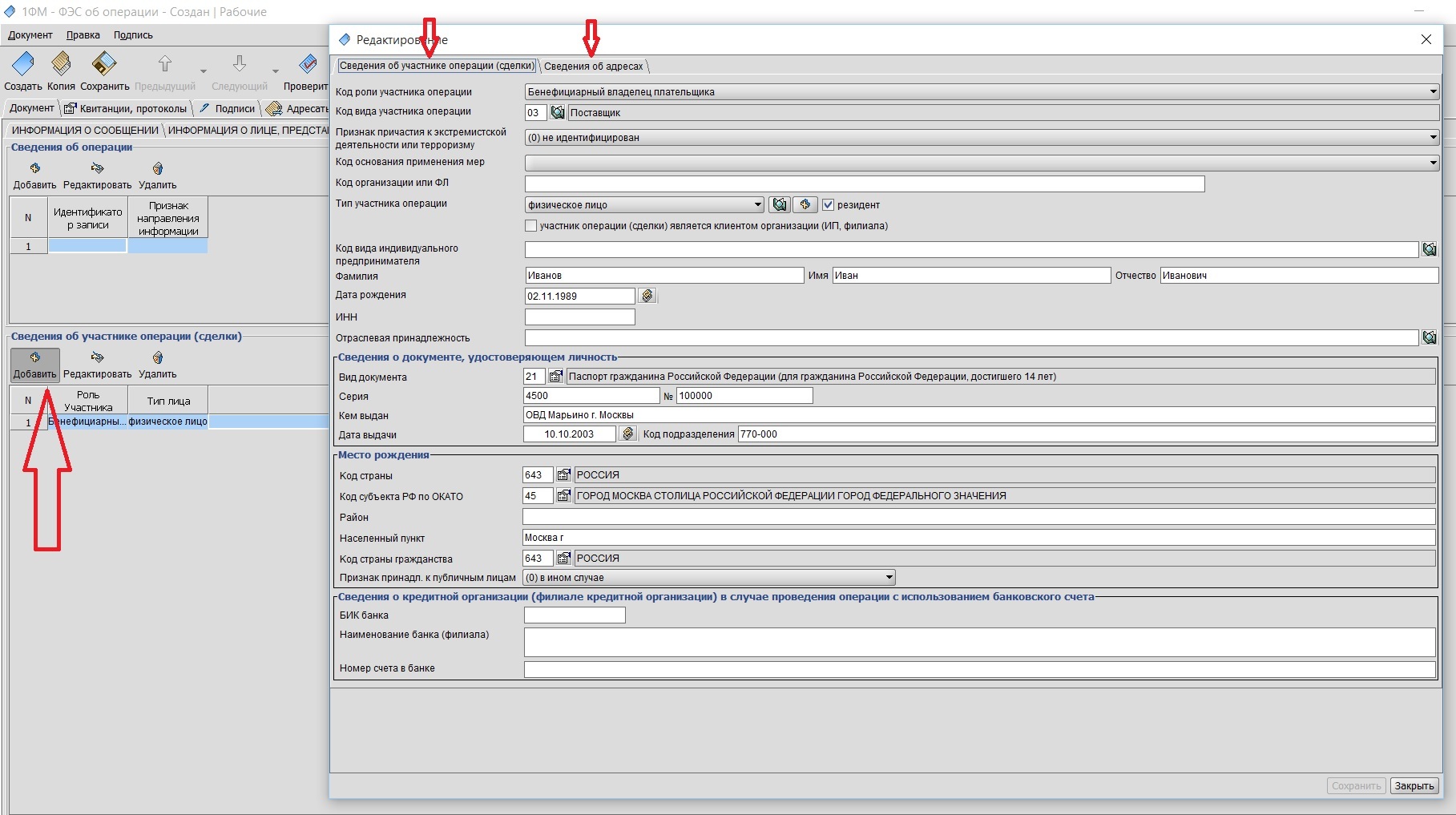Open reference list for Вид документа

555,376
